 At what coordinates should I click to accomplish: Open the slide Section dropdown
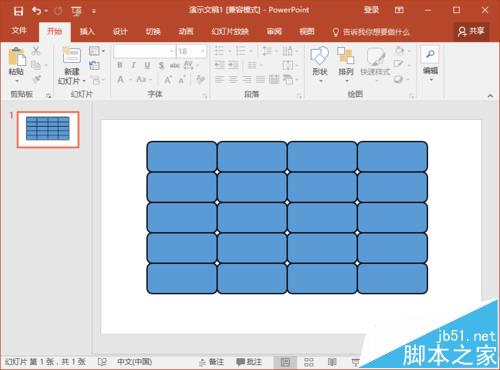pos(98,80)
